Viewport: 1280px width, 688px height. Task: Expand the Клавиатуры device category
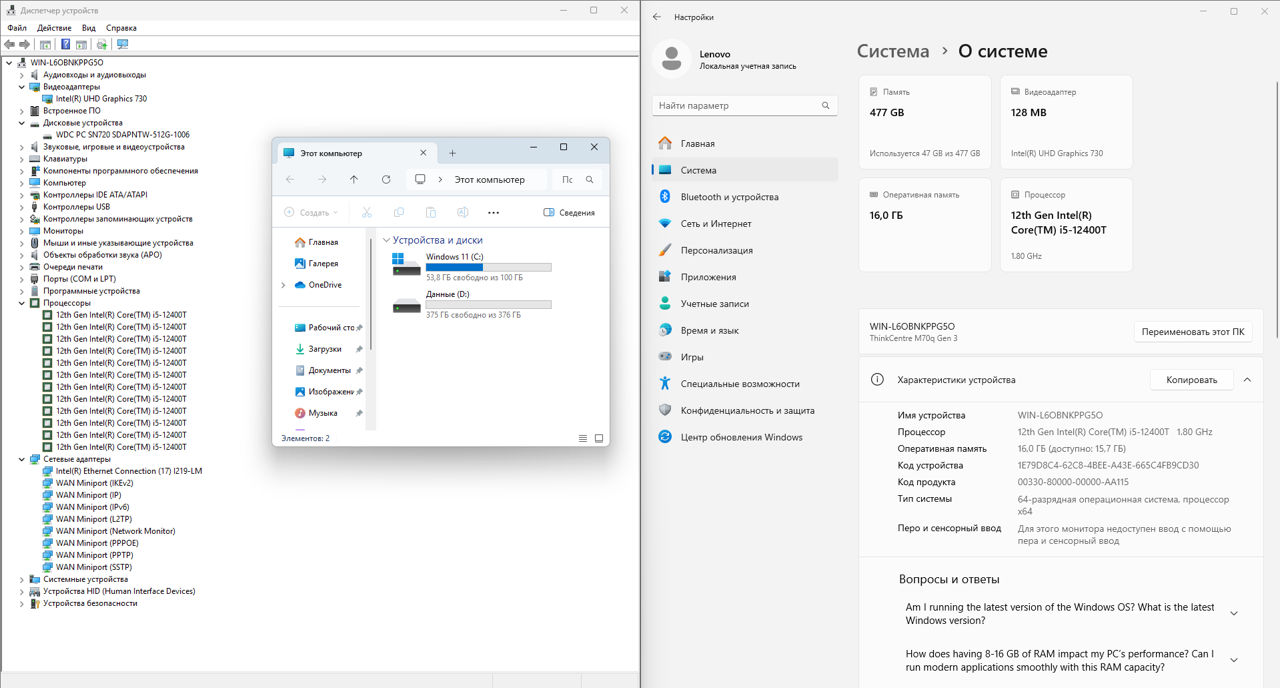[x=22, y=159]
